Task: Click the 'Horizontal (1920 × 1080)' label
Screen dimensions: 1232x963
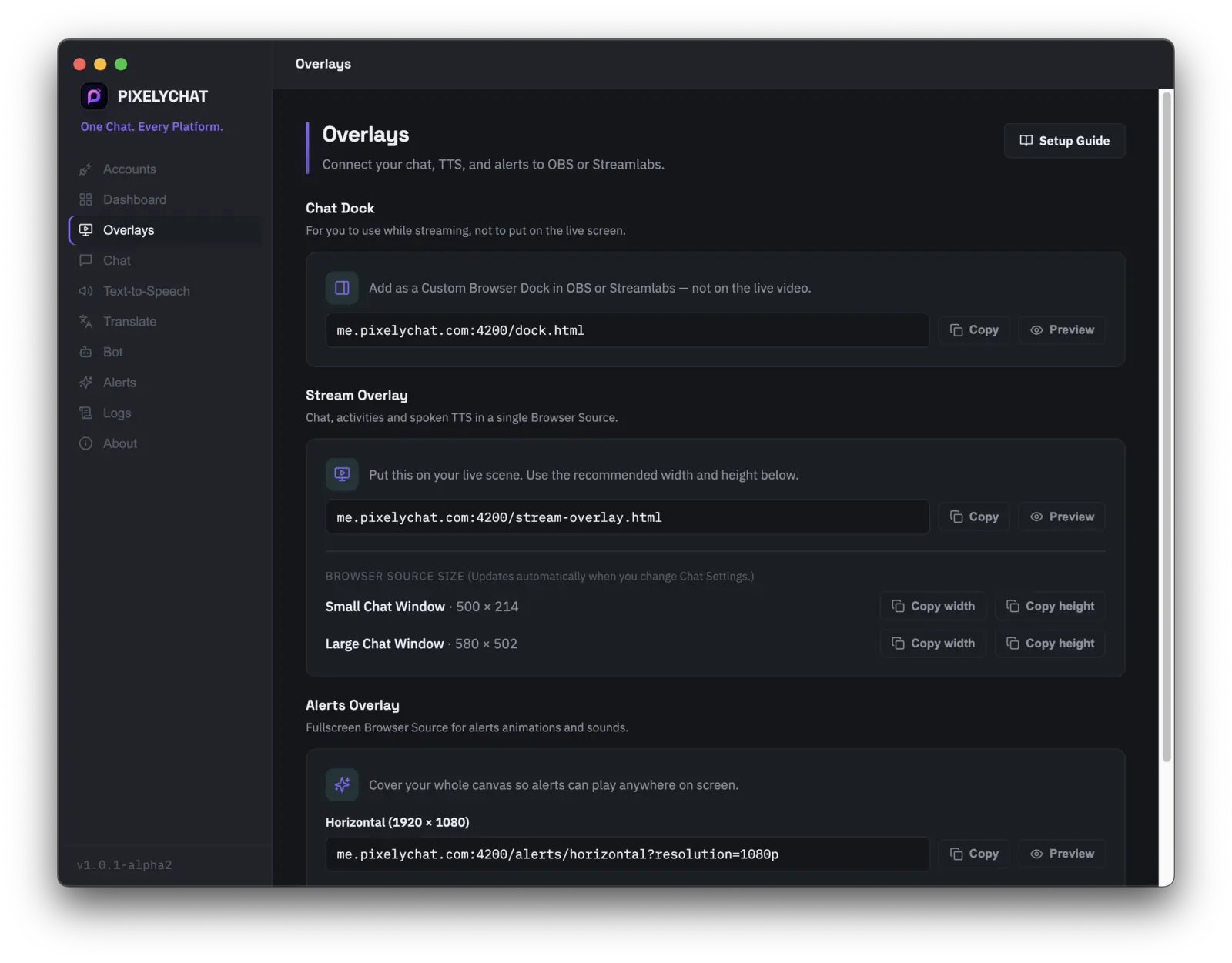Action: tap(397, 822)
